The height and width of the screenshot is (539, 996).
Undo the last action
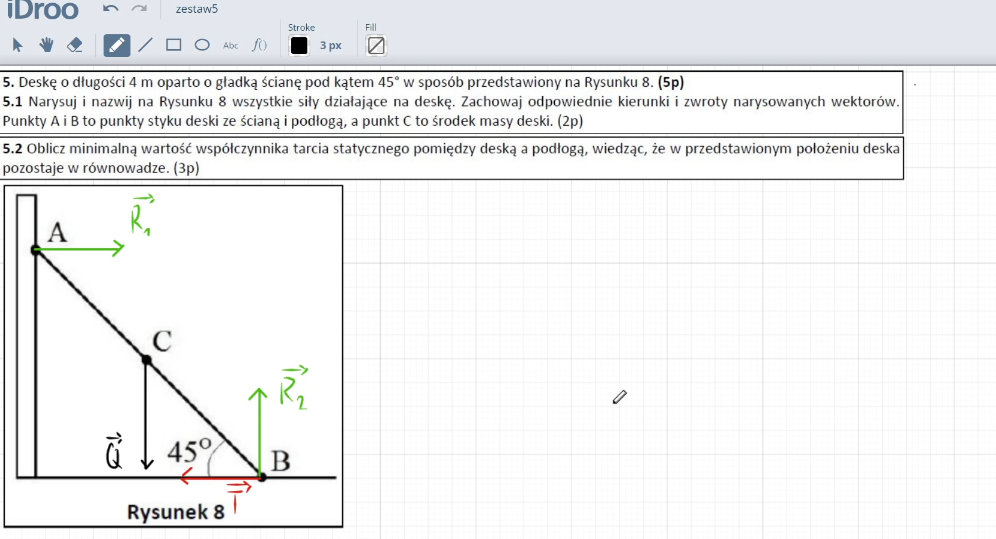tap(111, 9)
